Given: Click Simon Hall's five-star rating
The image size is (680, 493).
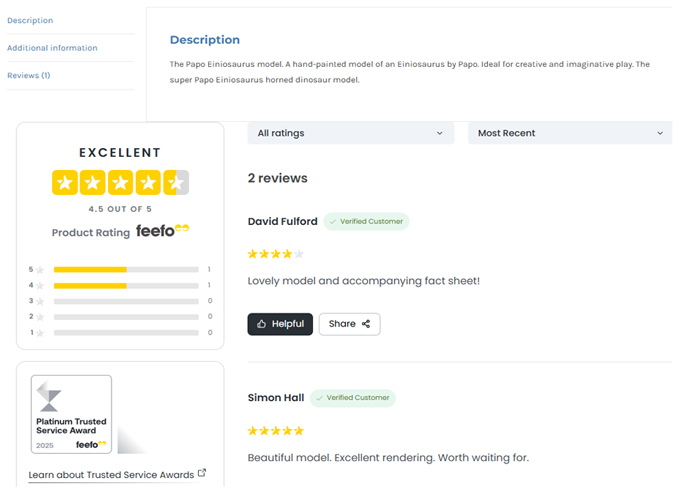Looking at the screenshot, I should (275, 431).
